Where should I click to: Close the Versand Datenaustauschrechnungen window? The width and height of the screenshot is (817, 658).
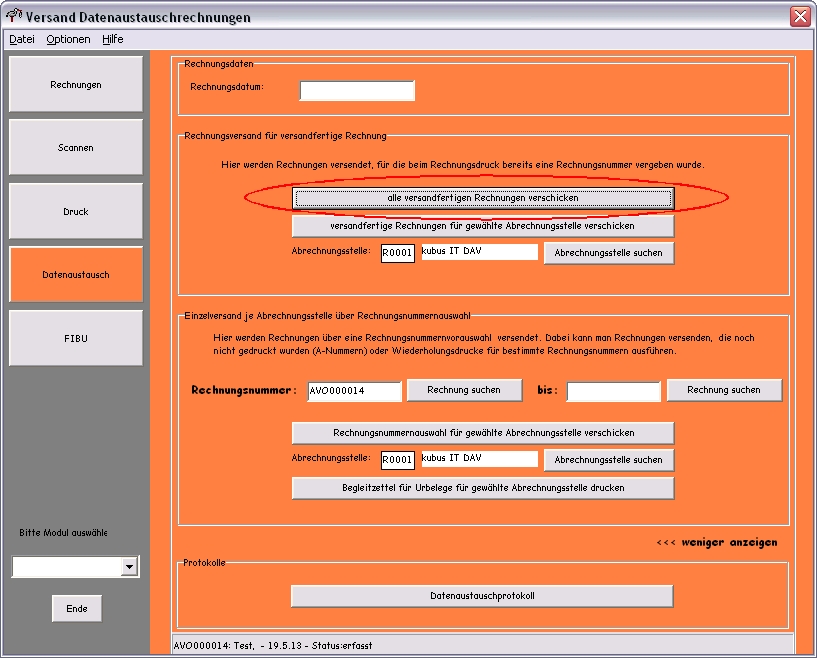[800, 16]
